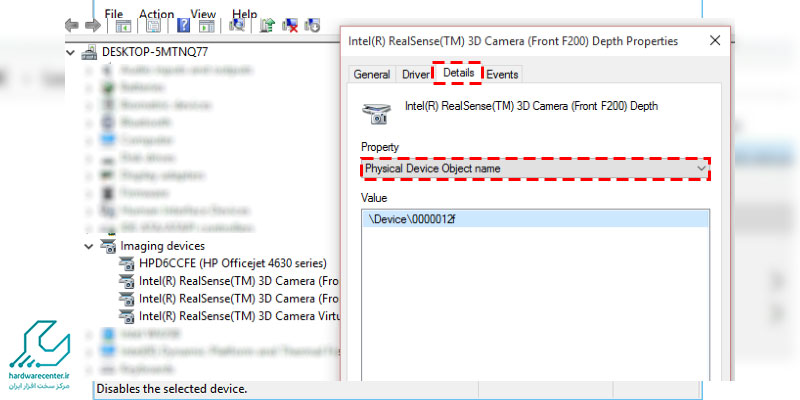Select the Details tab
800x400 pixels.
pyautogui.click(x=458, y=73)
